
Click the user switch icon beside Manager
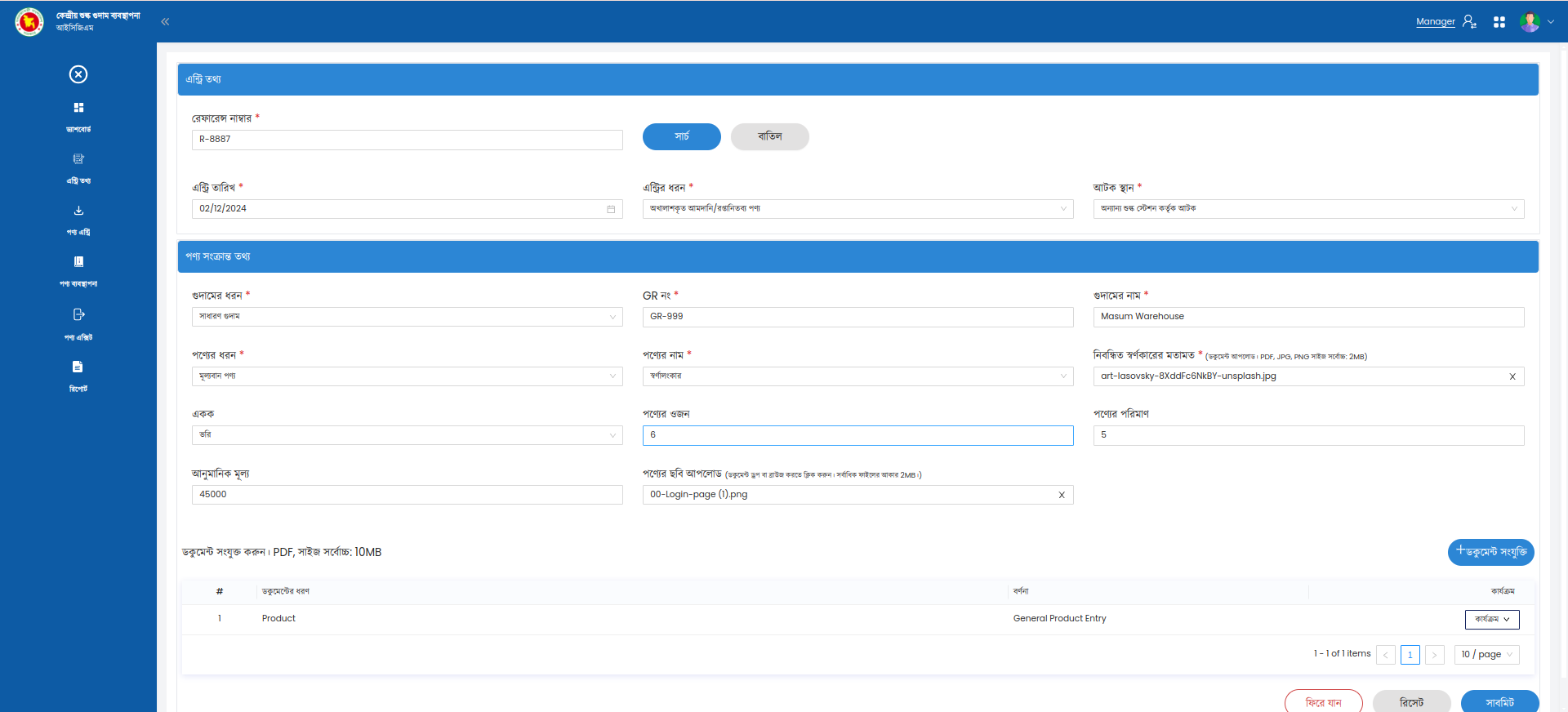(1469, 22)
